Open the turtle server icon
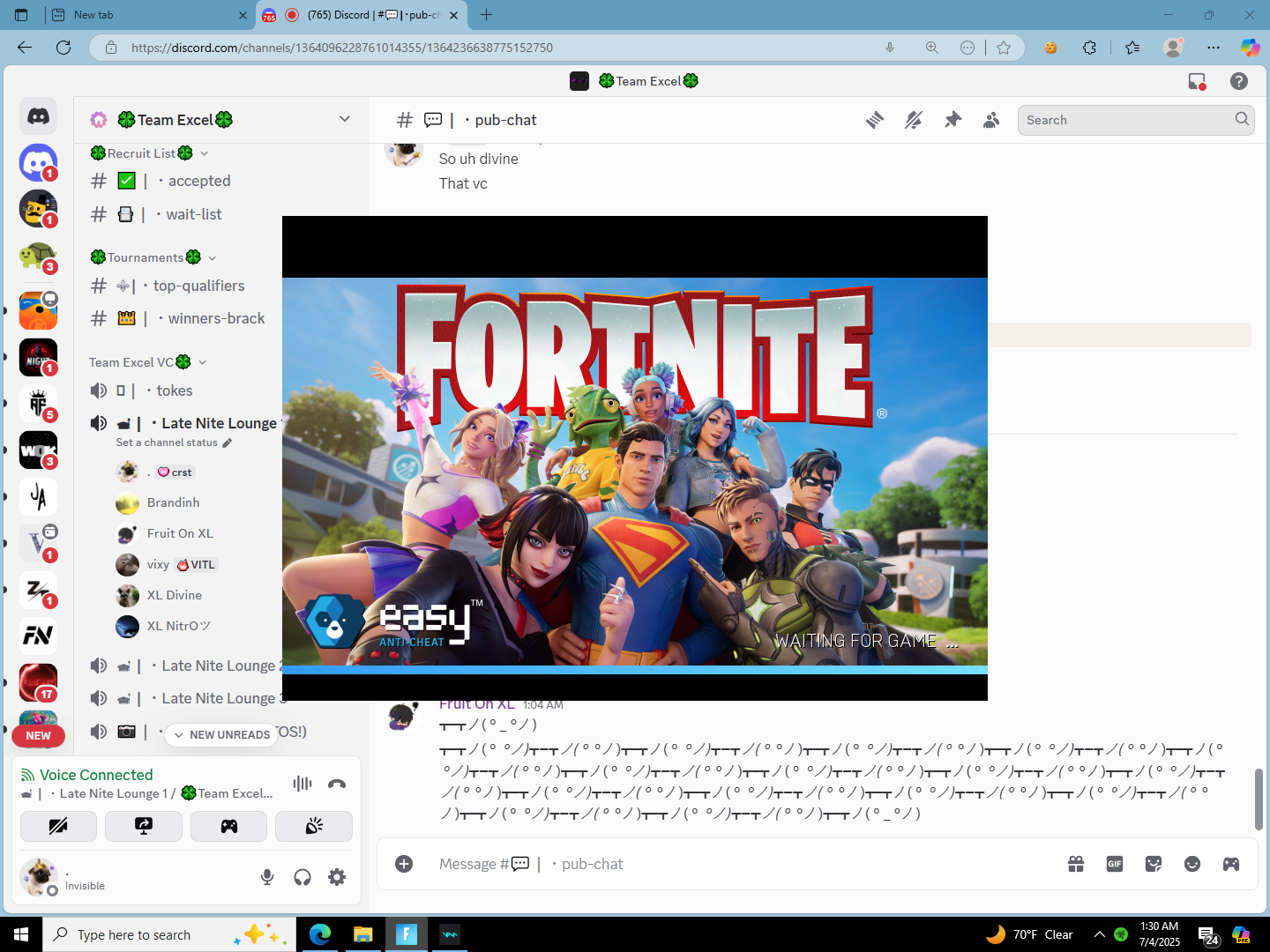The height and width of the screenshot is (952, 1270). 38,257
